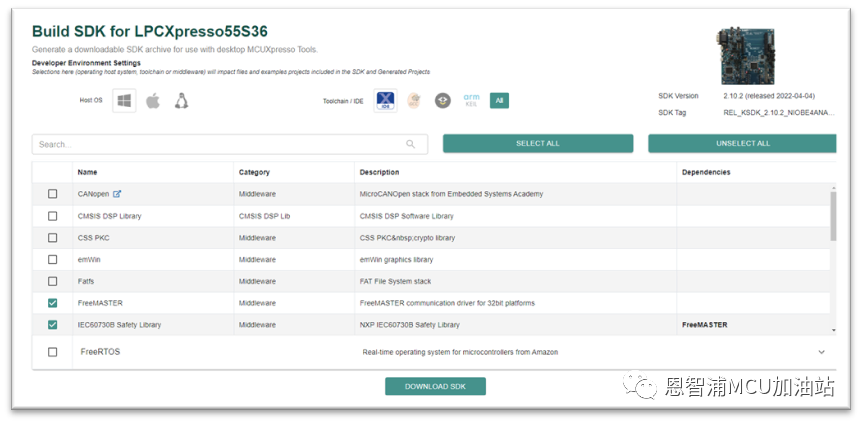Click SDK Version value text

769,96
